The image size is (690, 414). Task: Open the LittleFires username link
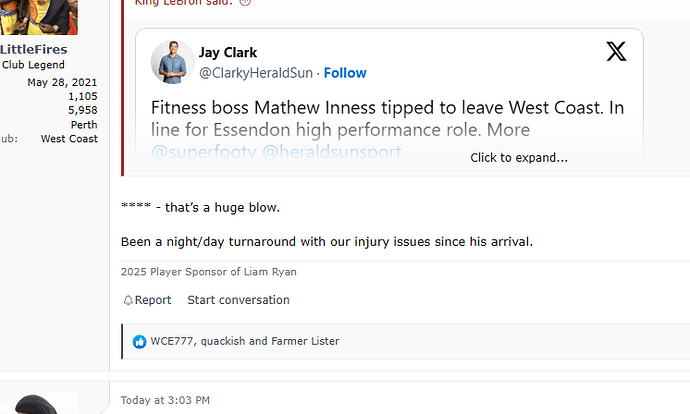coord(33,49)
